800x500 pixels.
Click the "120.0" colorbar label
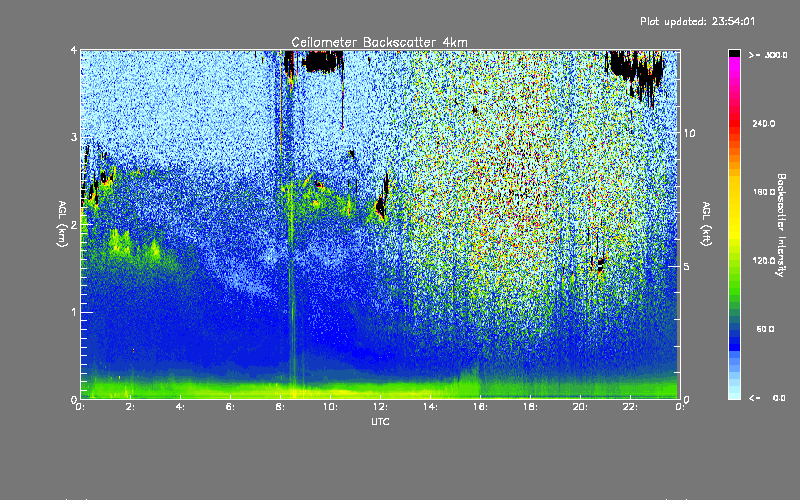(x=764, y=260)
